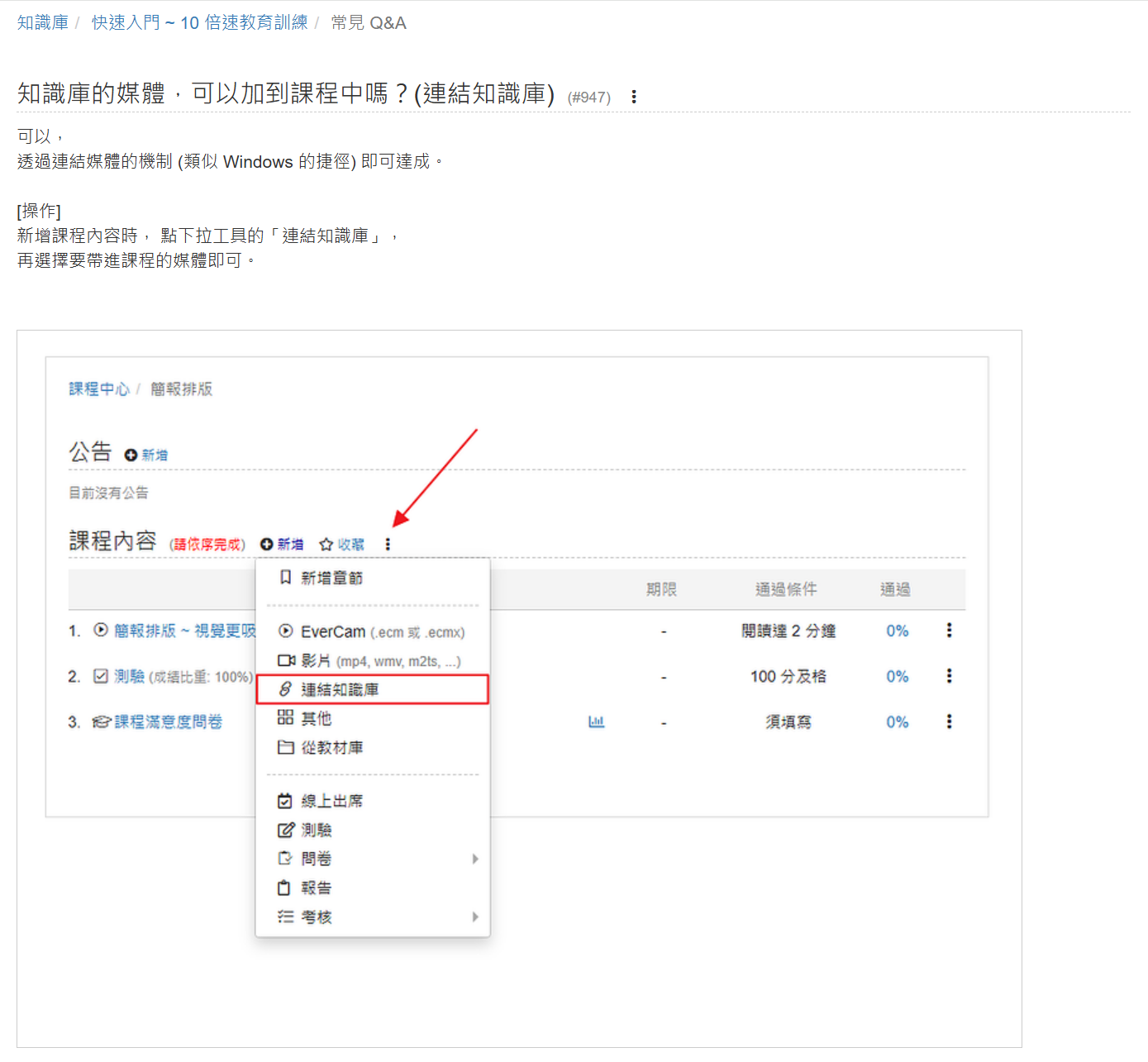Viewport: 1148px width, 1062px height.
Task: Open 課程滿意度問卷 course item link
Action: coord(168,721)
